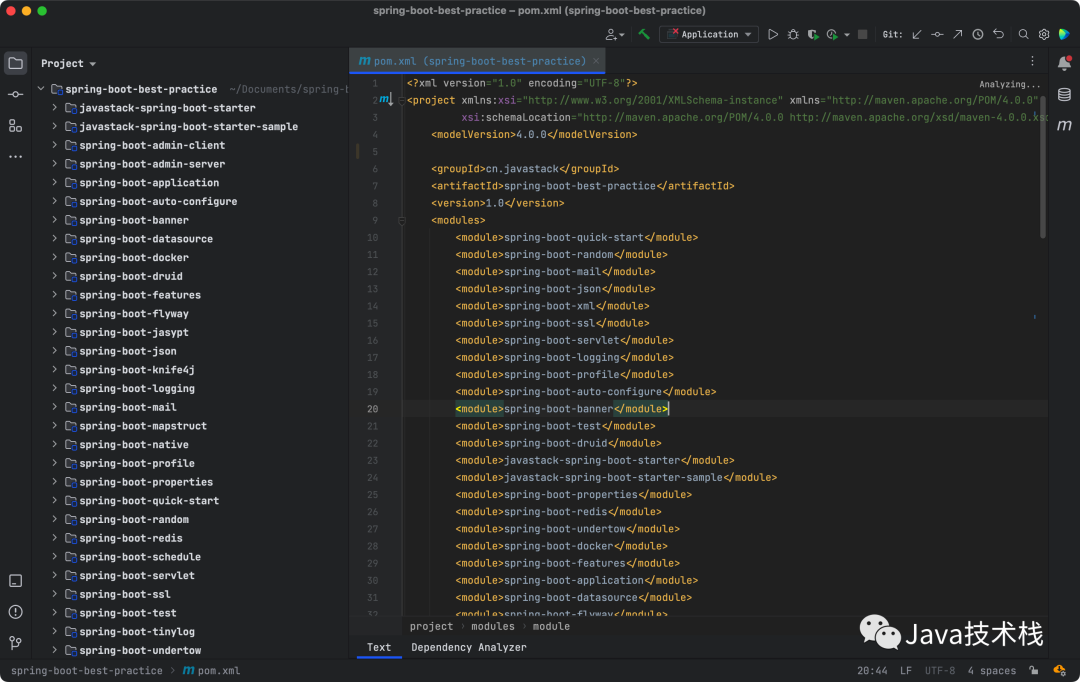Fold the project element at line 2

tap(402, 101)
